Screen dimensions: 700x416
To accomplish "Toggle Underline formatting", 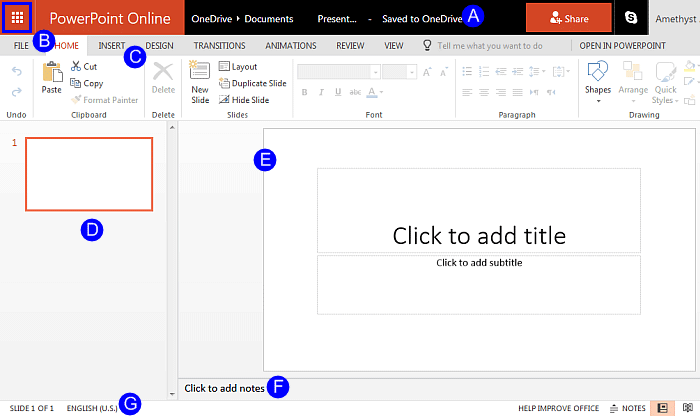I will (338, 92).
